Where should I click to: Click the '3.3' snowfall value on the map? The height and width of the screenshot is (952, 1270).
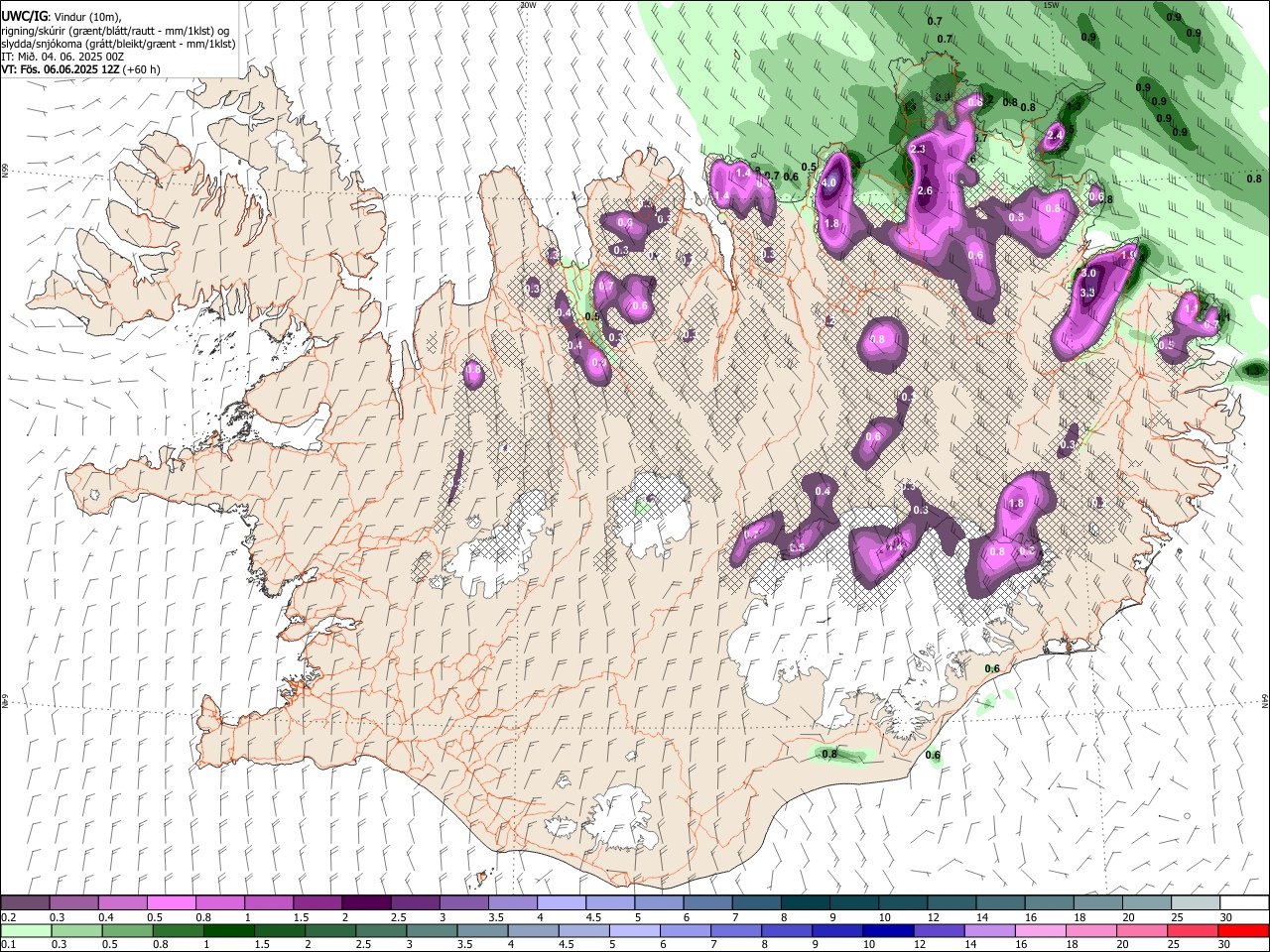click(x=1087, y=293)
